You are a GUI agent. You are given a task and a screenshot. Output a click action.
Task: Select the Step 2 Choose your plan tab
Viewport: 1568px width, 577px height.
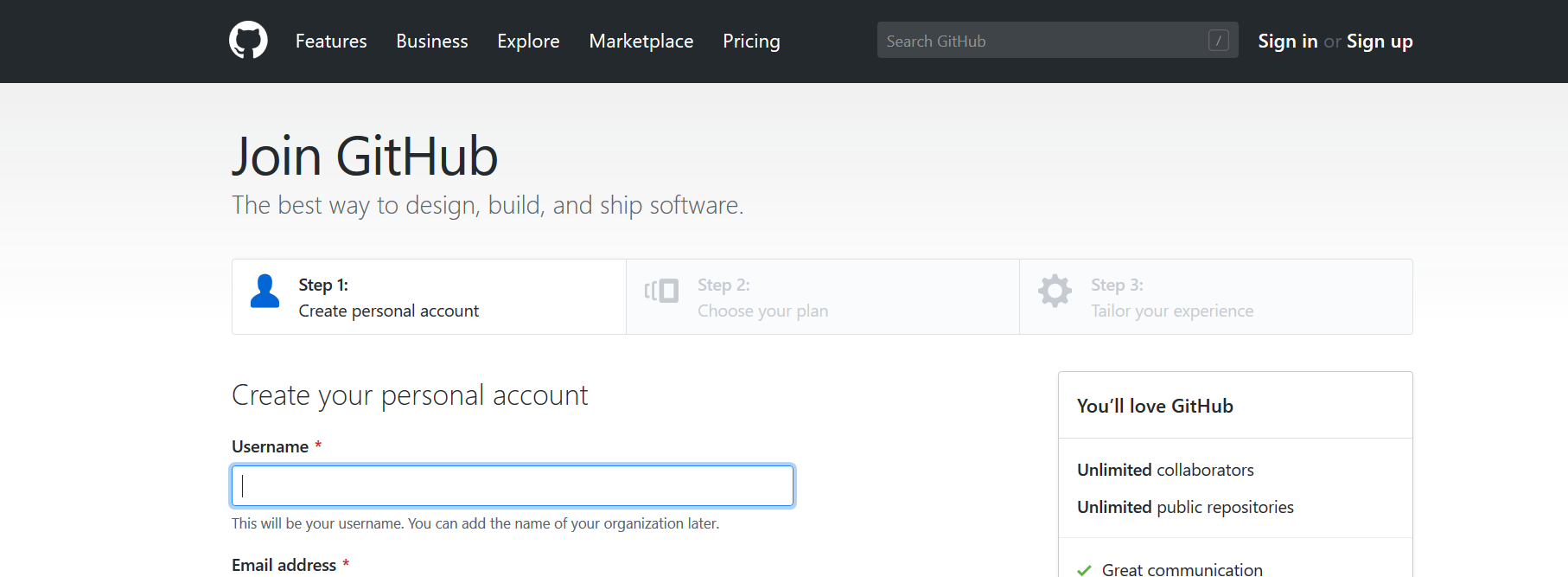tap(823, 297)
